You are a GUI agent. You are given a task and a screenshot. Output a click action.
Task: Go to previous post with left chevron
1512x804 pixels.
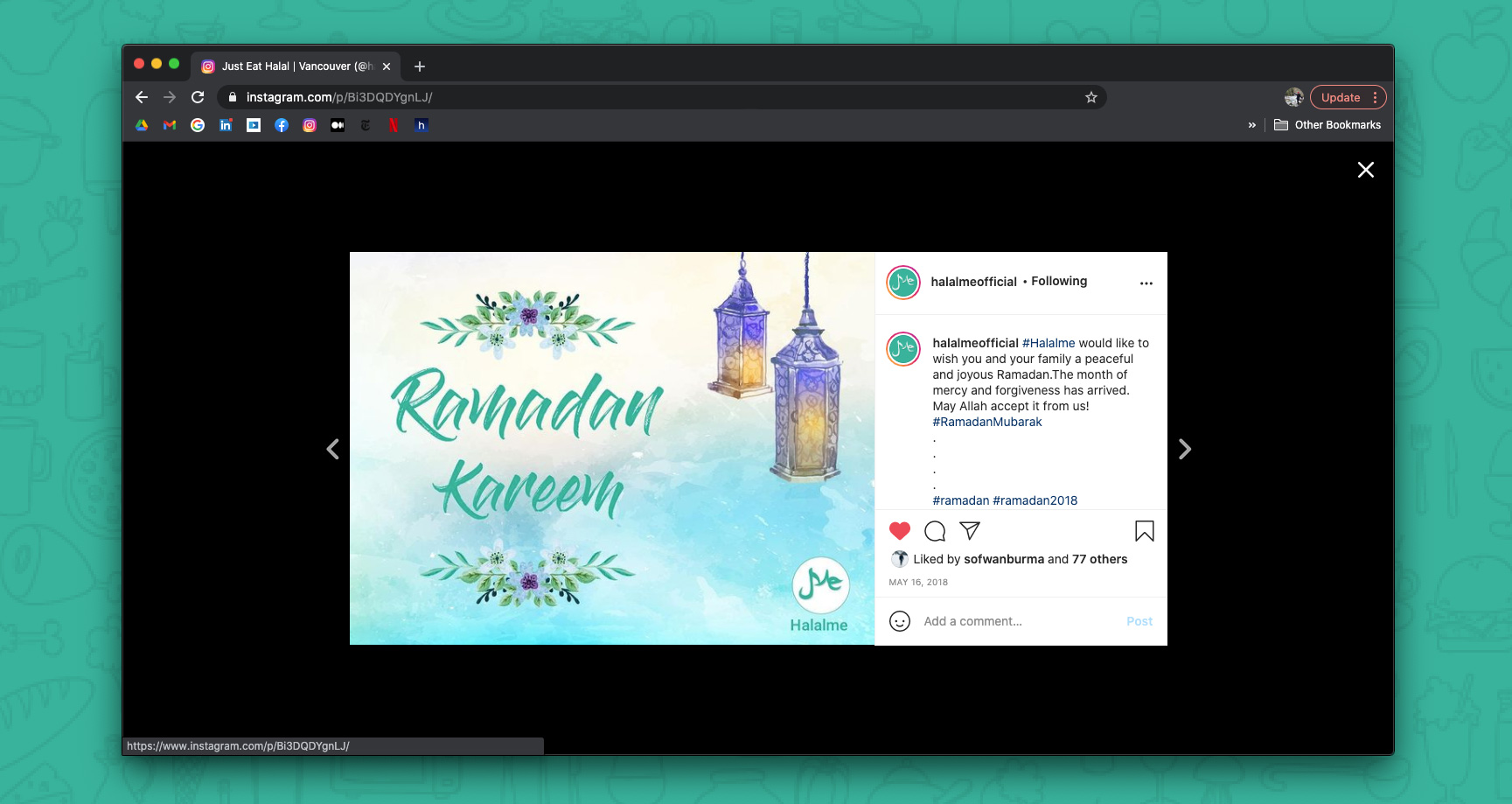(x=332, y=450)
